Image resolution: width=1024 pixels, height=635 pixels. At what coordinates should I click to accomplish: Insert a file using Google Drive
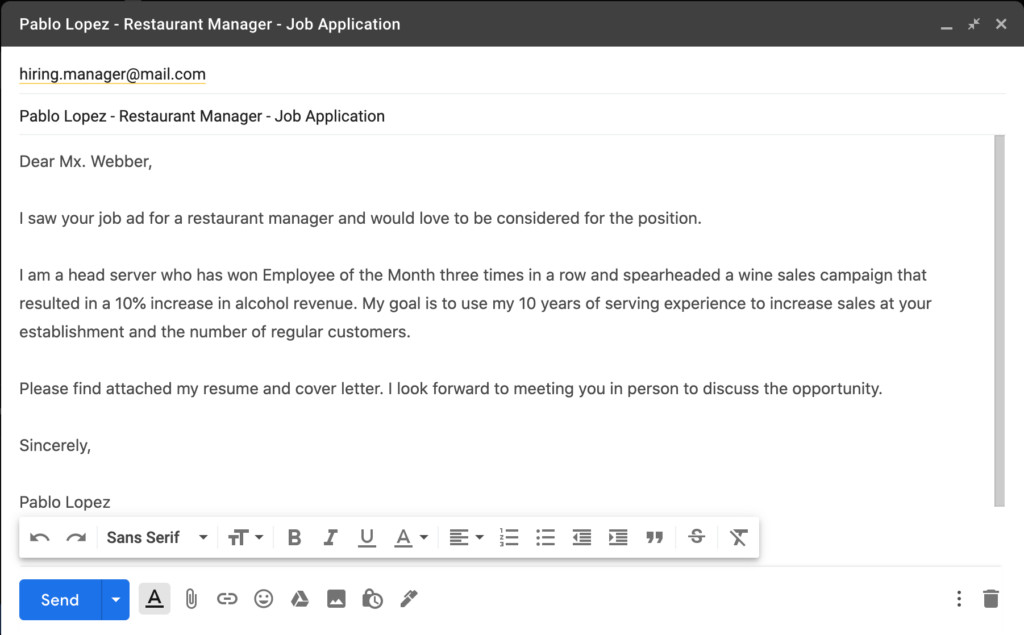coord(299,599)
